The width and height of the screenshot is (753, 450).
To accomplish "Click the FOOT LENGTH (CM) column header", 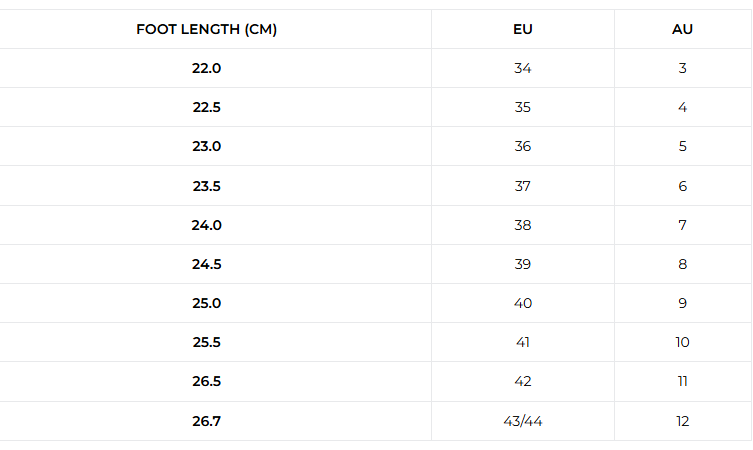I will [x=206, y=29].
